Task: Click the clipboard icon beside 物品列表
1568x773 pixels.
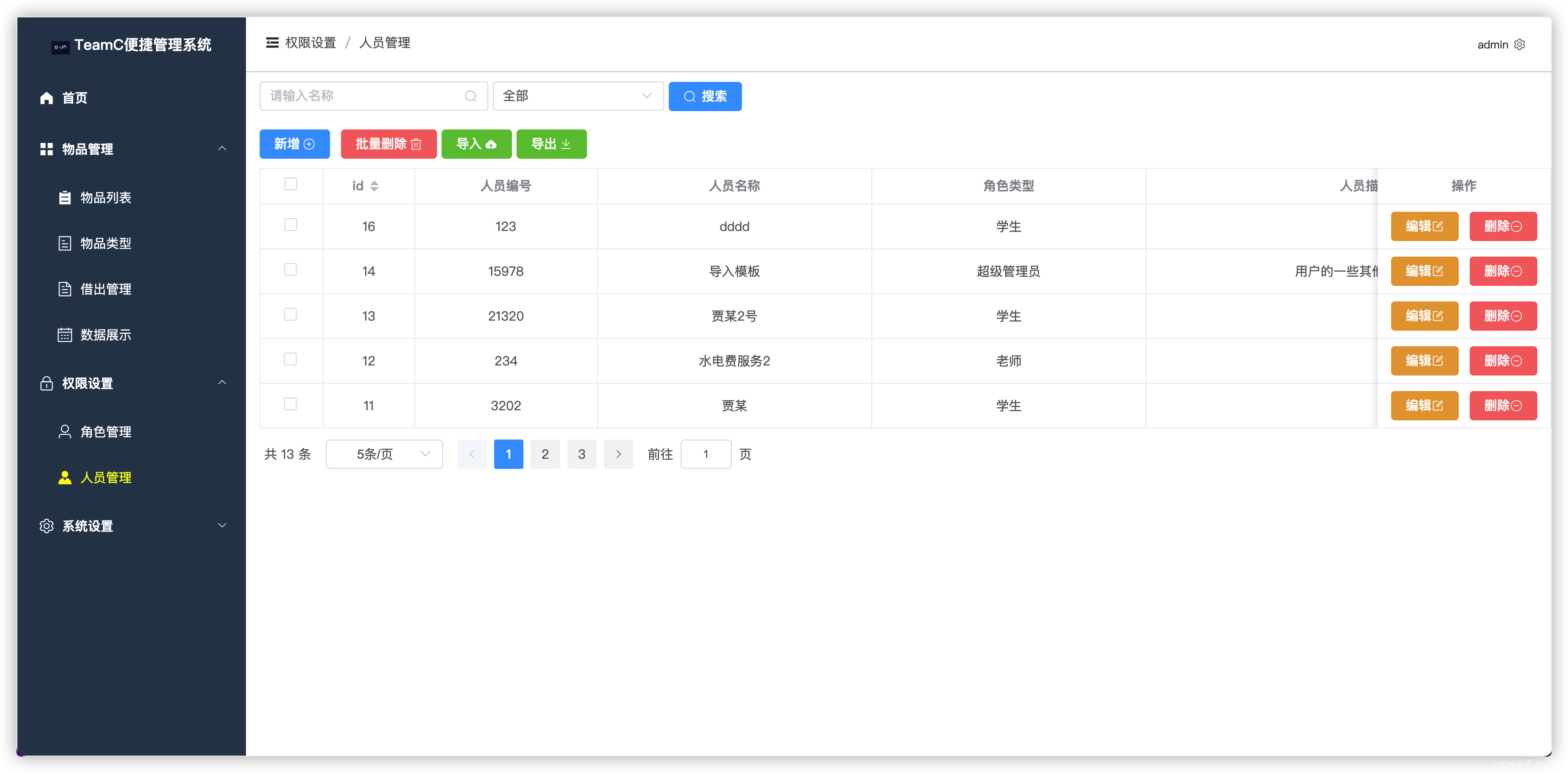Action: [x=64, y=198]
